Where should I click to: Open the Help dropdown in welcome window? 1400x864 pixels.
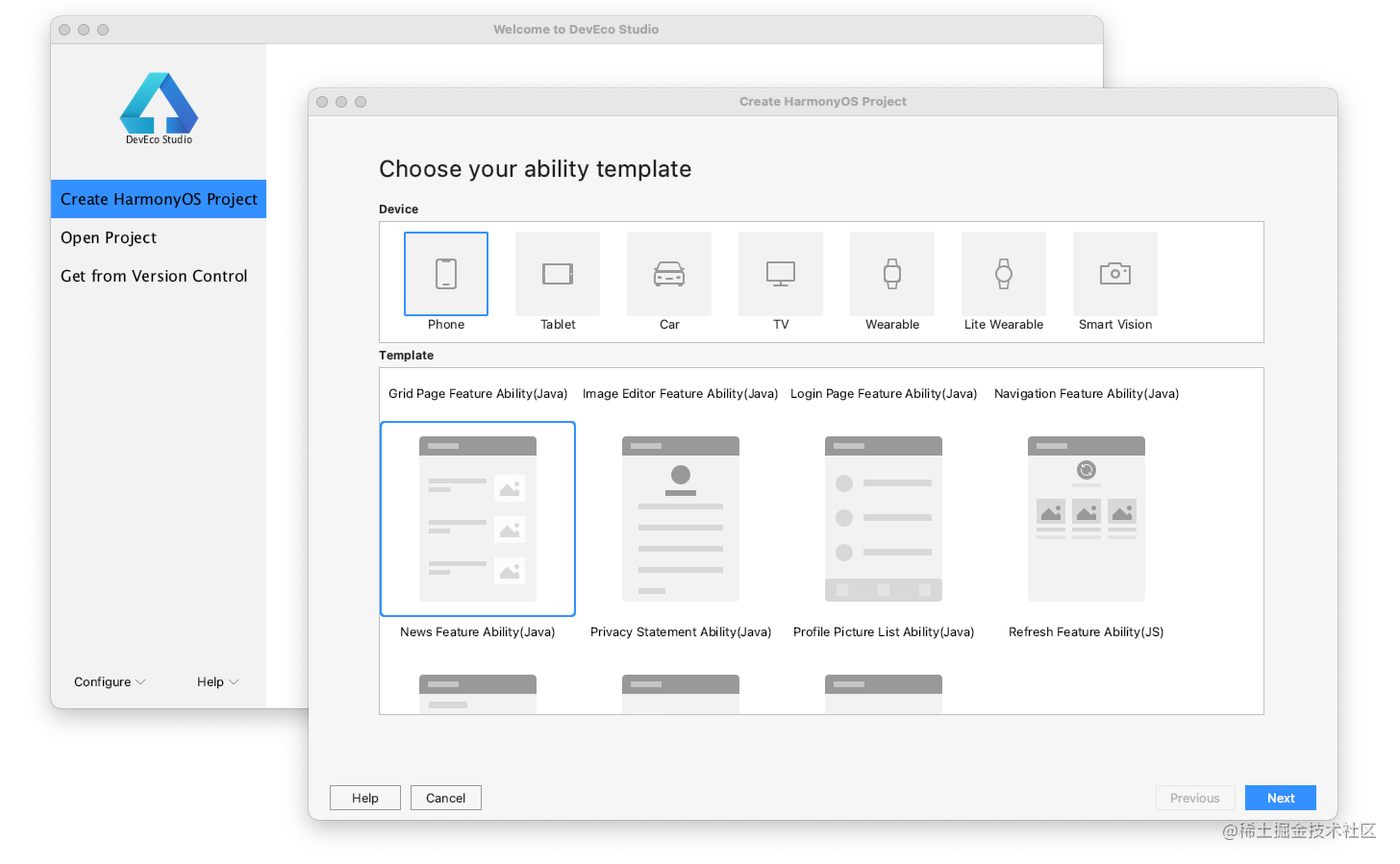[217, 682]
